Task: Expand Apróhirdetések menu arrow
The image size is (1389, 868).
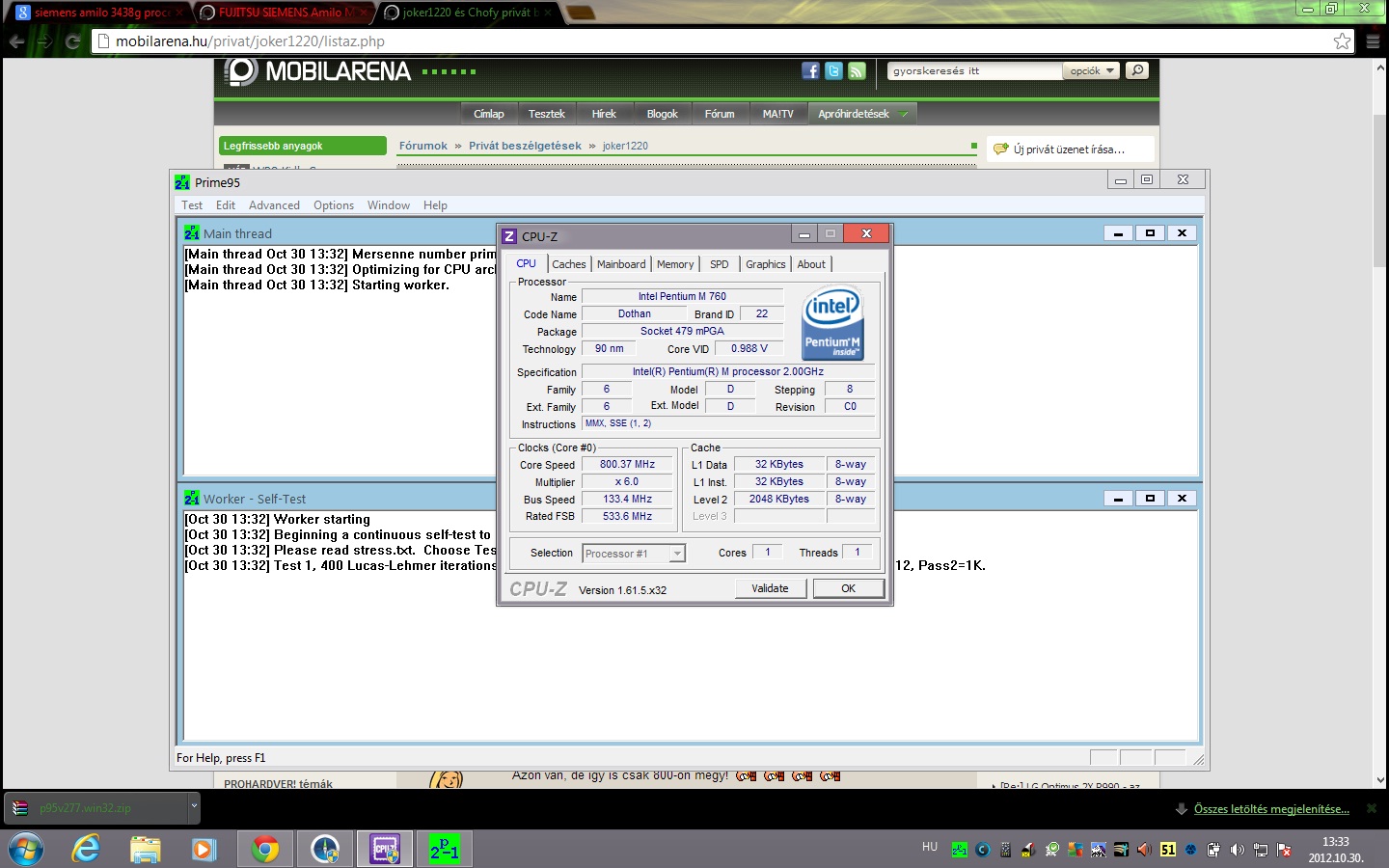Action: coord(904,114)
